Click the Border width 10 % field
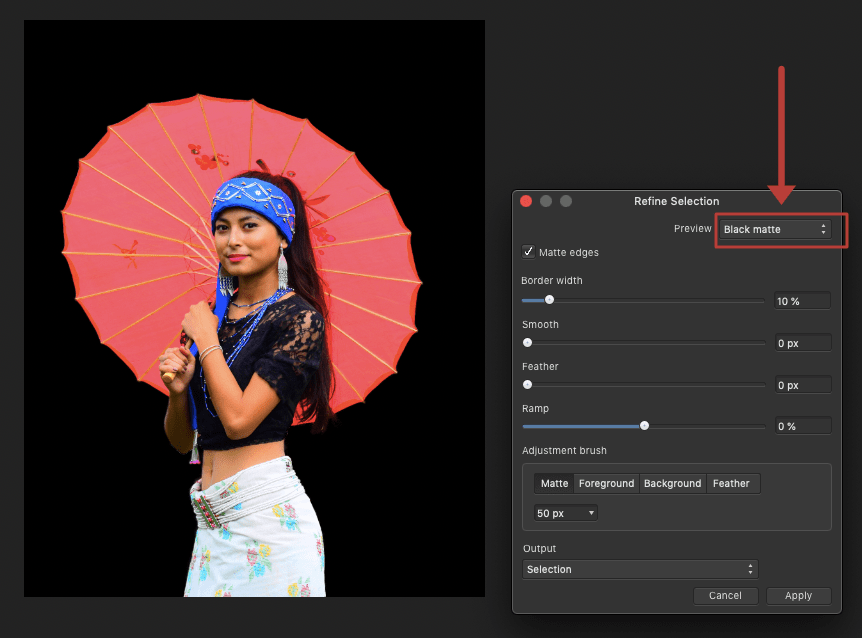This screenshot has width=862, height=638. [x=802, y=301]
